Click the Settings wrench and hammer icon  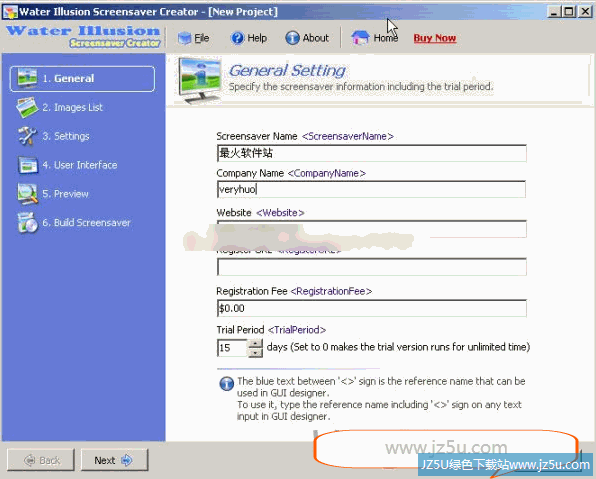(x=27, y=136)
